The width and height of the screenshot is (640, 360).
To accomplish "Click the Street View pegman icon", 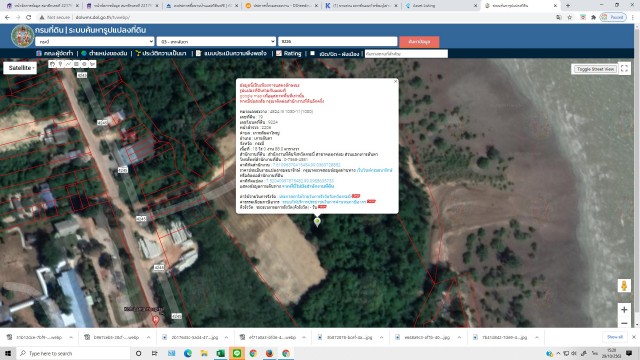I will pyautogui.click(x=624, y=285).
